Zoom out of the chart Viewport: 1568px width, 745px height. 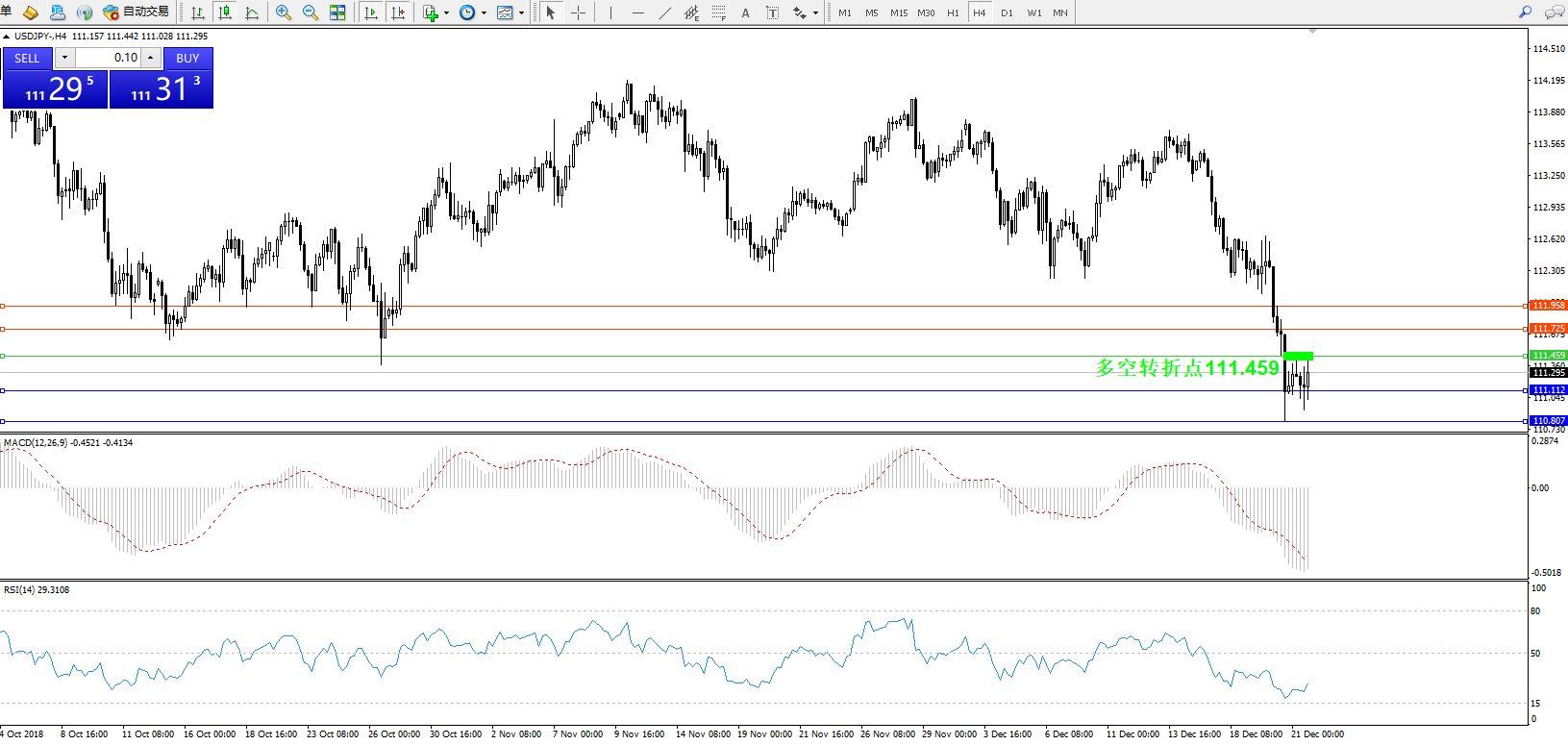311,12
